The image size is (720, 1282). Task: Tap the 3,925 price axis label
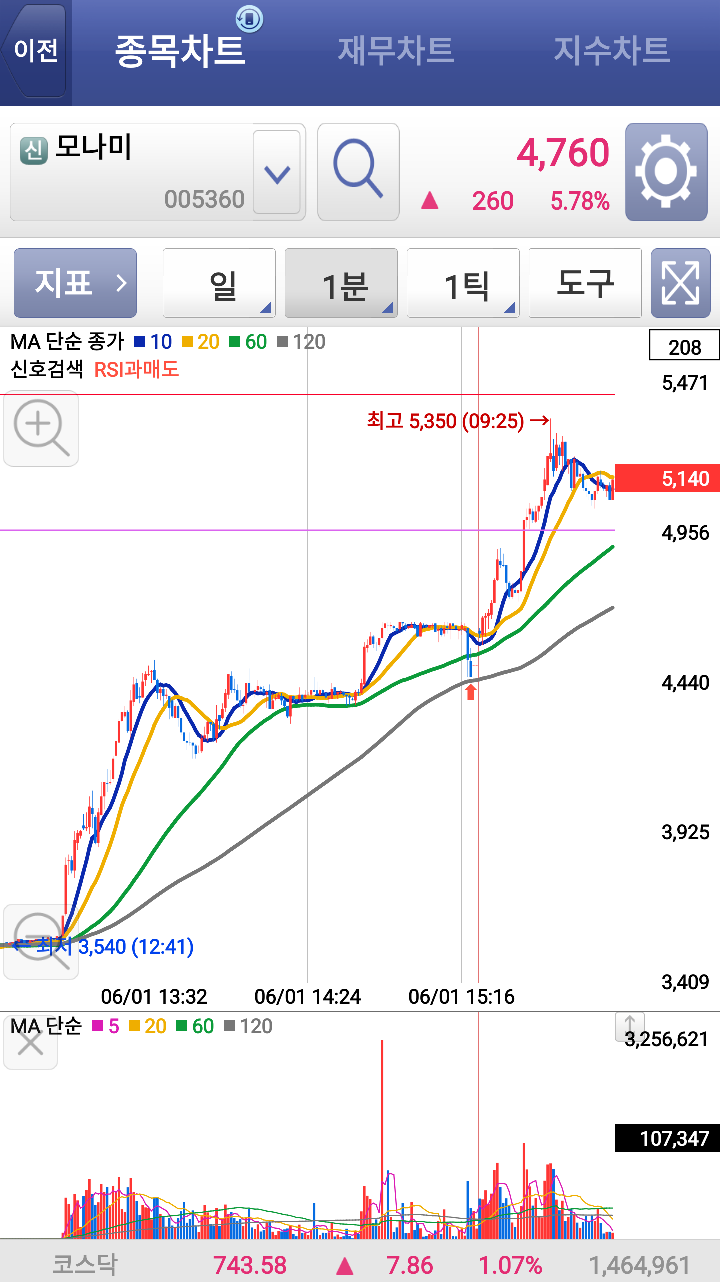(685, 832)
